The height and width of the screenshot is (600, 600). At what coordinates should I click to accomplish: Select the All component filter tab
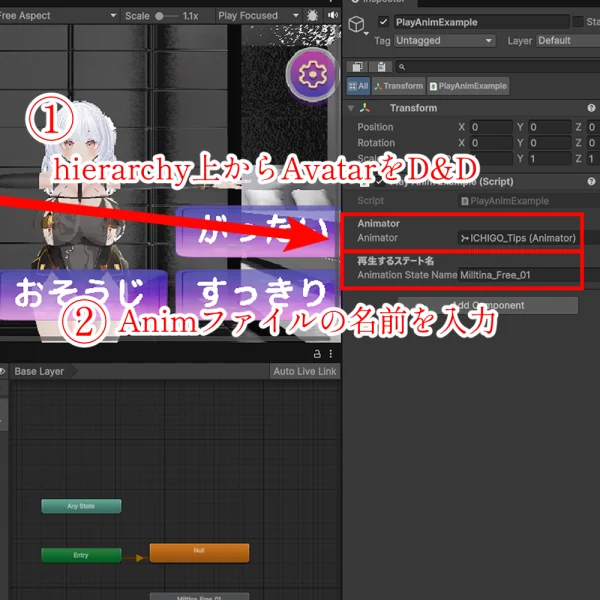(x=358, y=86)
